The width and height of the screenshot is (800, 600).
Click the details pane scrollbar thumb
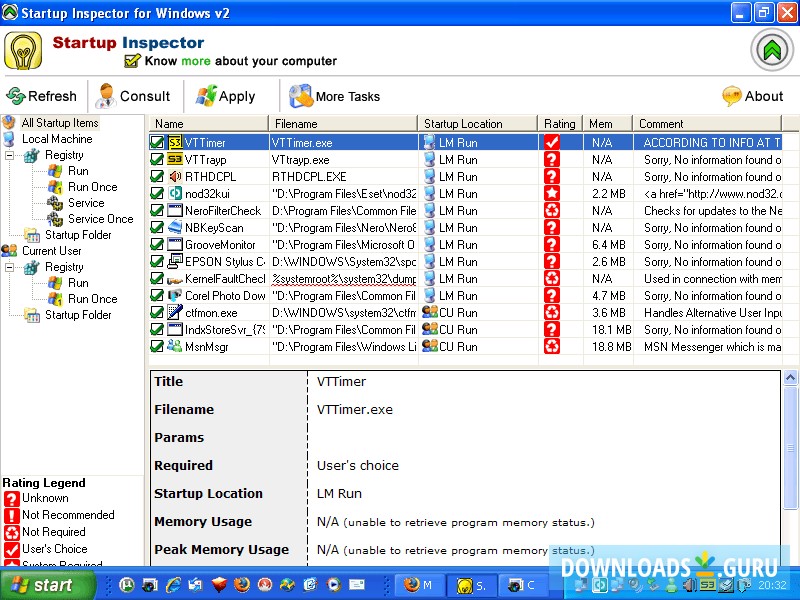pos(790,448)
